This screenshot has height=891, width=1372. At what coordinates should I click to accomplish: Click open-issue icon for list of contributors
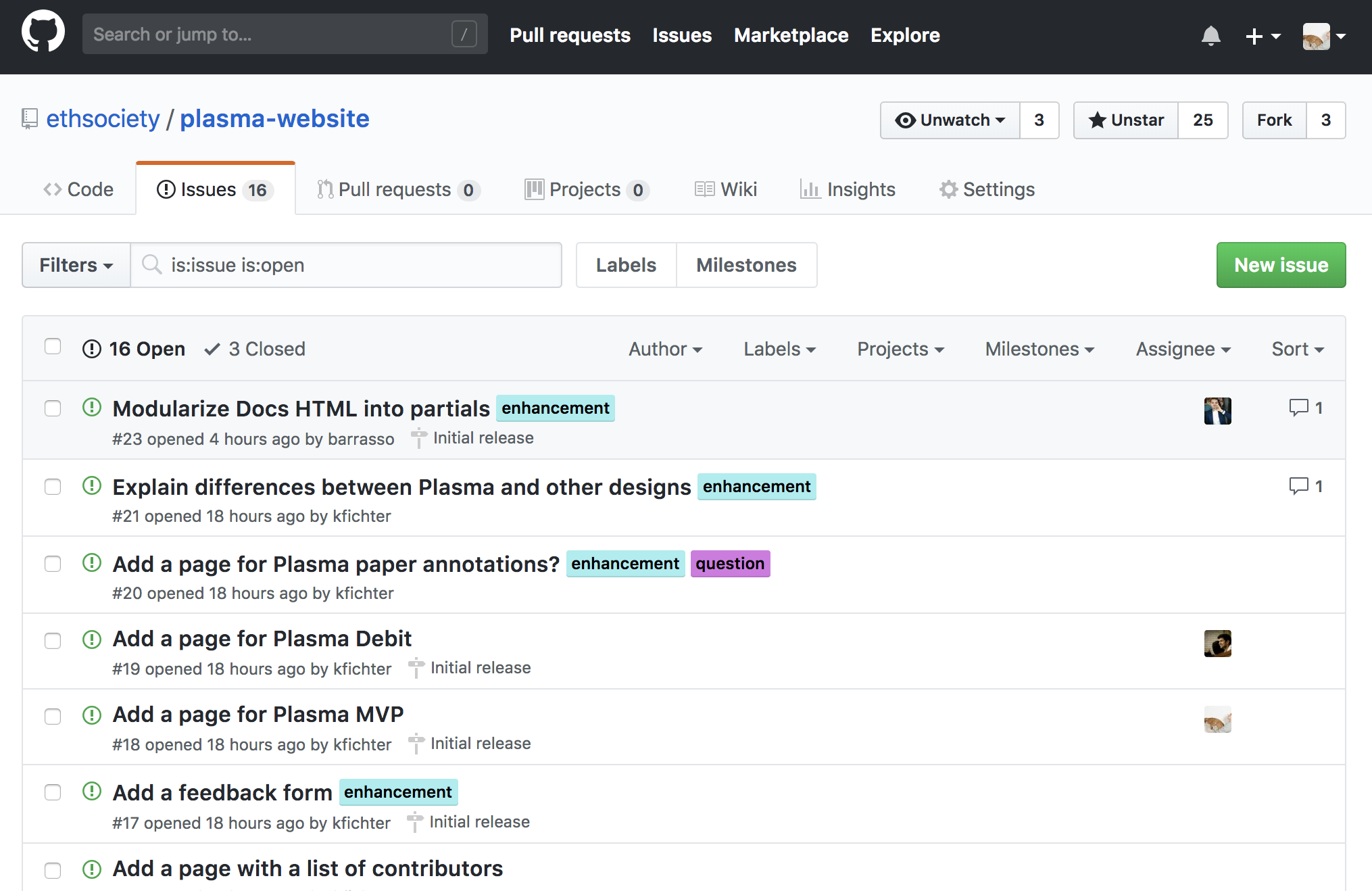coord(92,869)
